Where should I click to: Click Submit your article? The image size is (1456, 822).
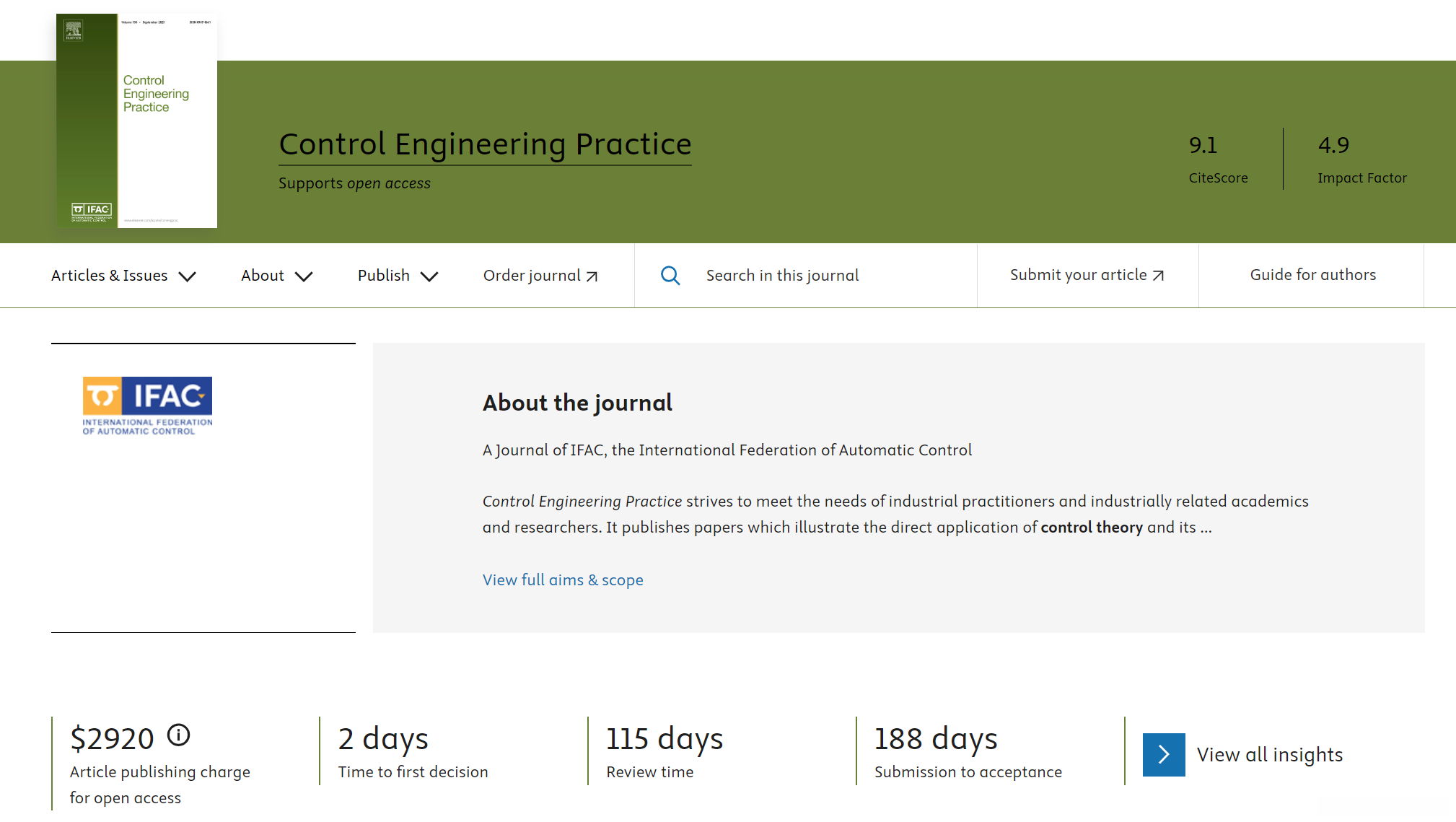(x=1078, y=275)
